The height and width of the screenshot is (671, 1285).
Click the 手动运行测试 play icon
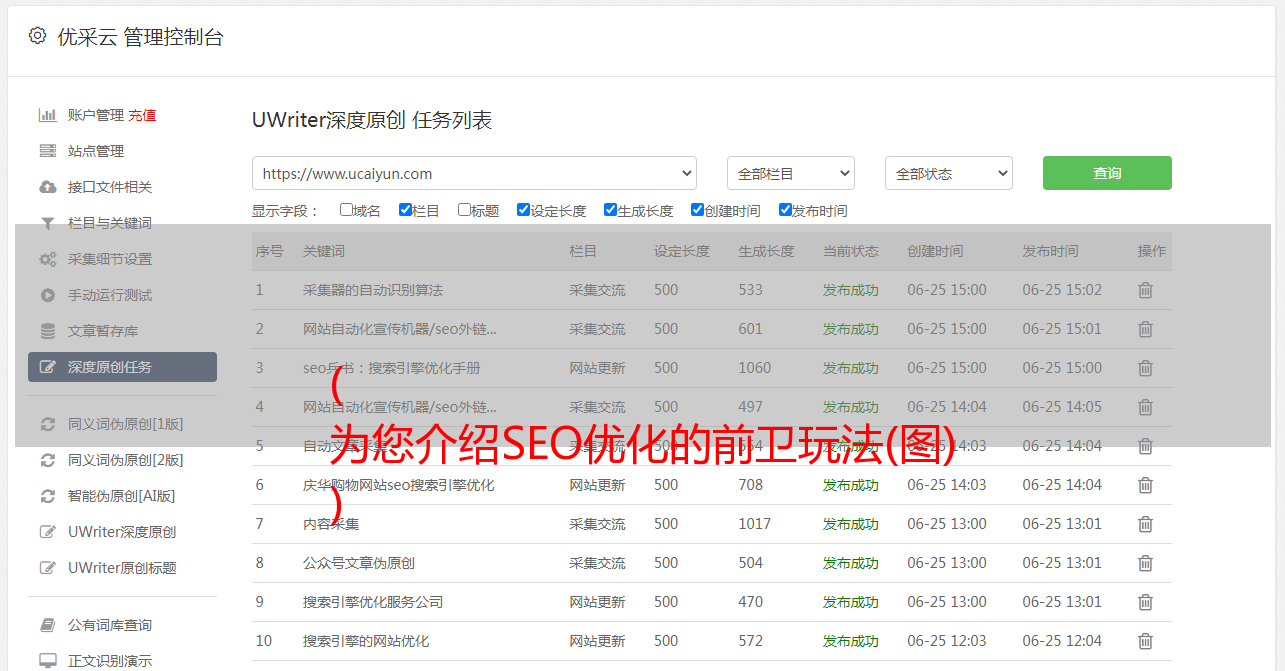[47, 295]
